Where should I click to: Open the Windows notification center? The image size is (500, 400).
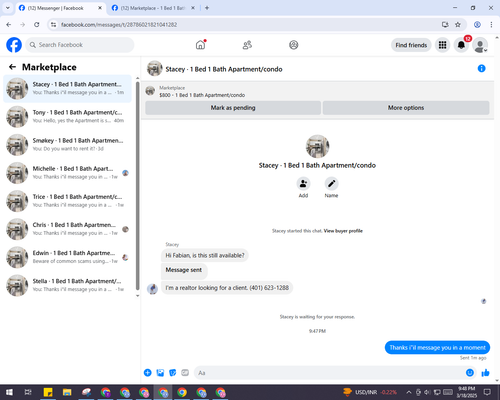coord(487,392)
